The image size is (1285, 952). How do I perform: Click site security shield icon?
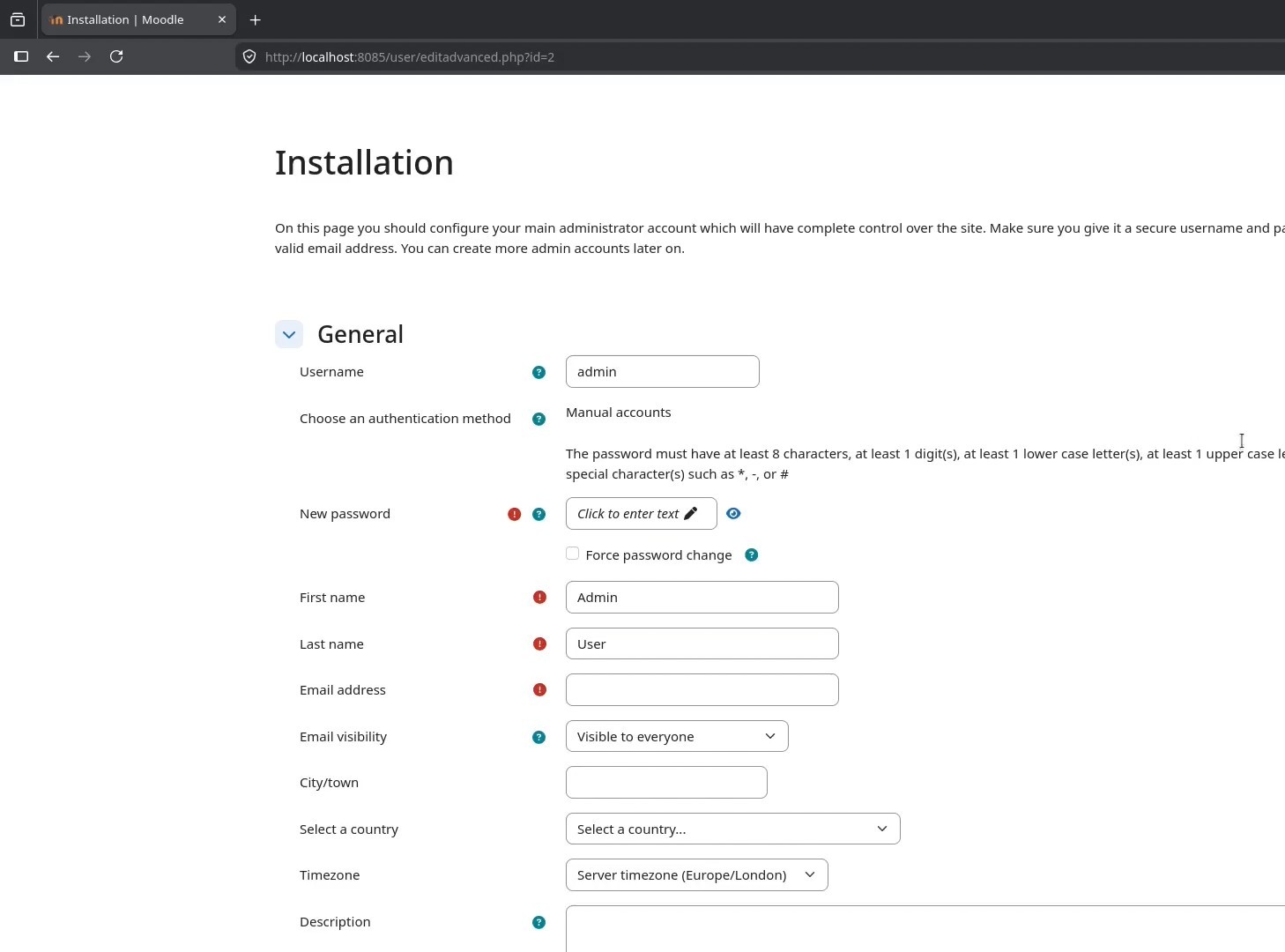249,56
